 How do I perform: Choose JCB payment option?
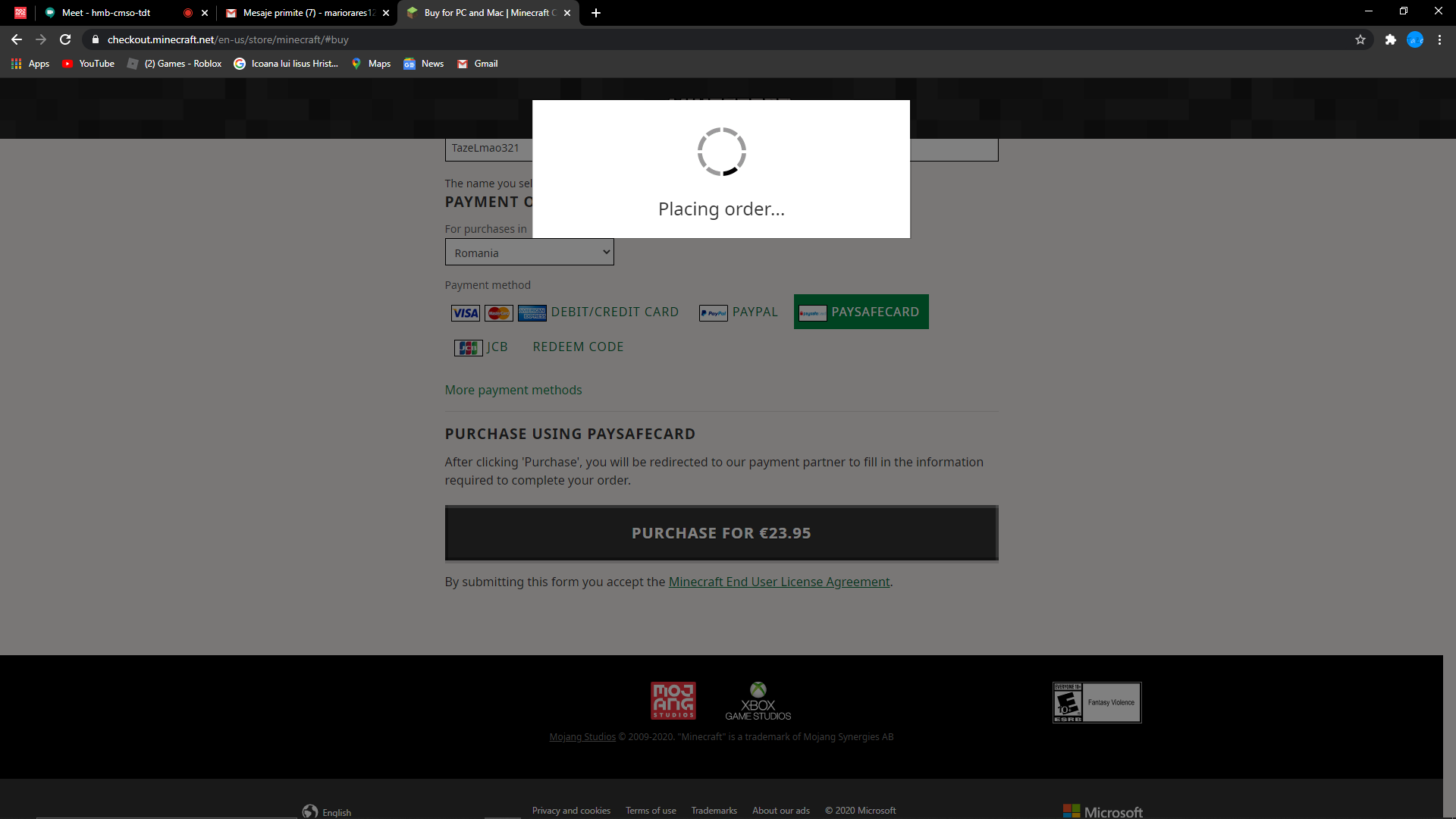click(x=482, y=347)
